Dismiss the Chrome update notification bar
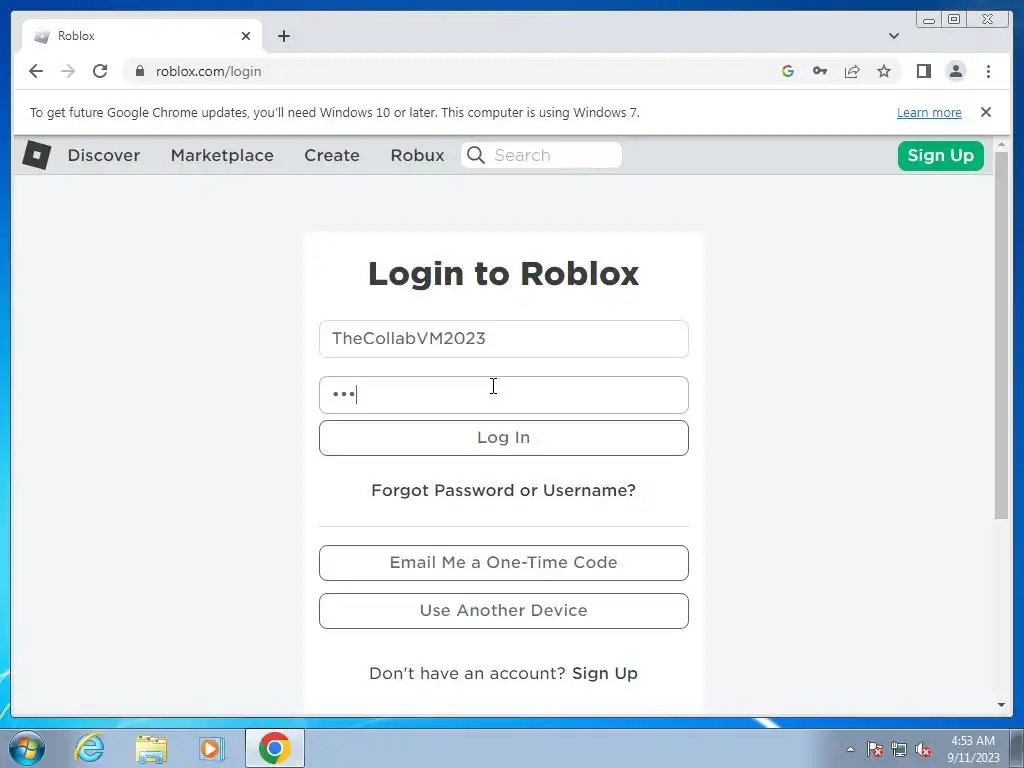 [986, 112]
